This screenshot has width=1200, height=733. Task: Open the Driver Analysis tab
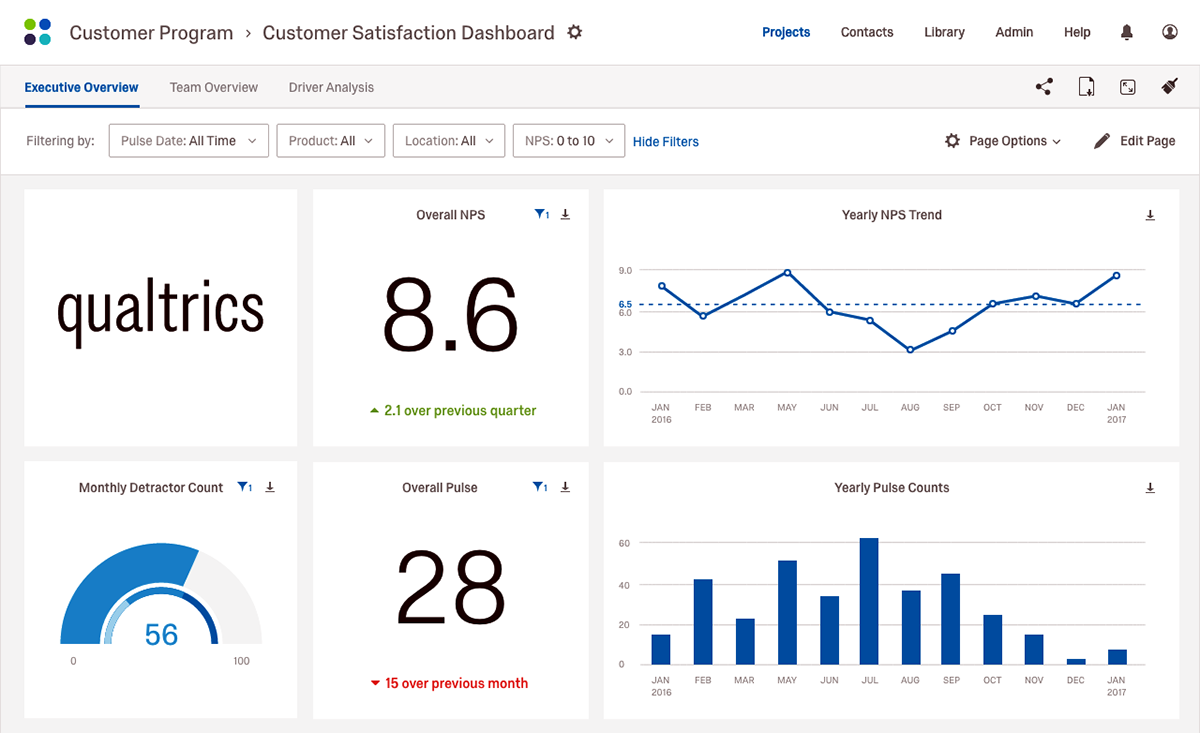[331, 87]
